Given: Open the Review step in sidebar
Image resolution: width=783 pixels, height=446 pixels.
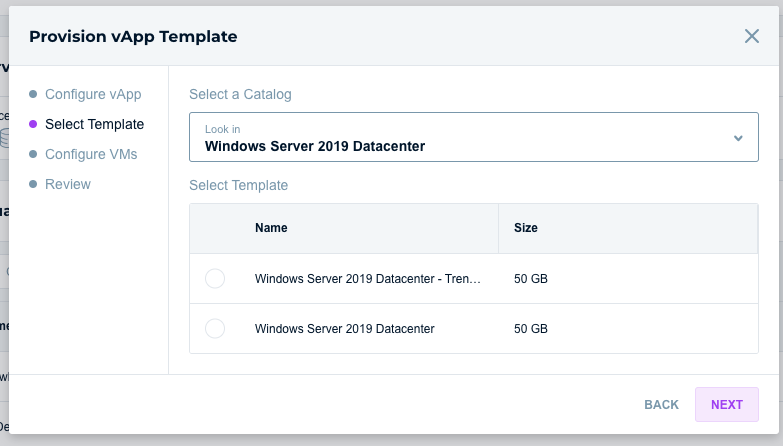Looking at the screenshot, I should tap(68, 185).
